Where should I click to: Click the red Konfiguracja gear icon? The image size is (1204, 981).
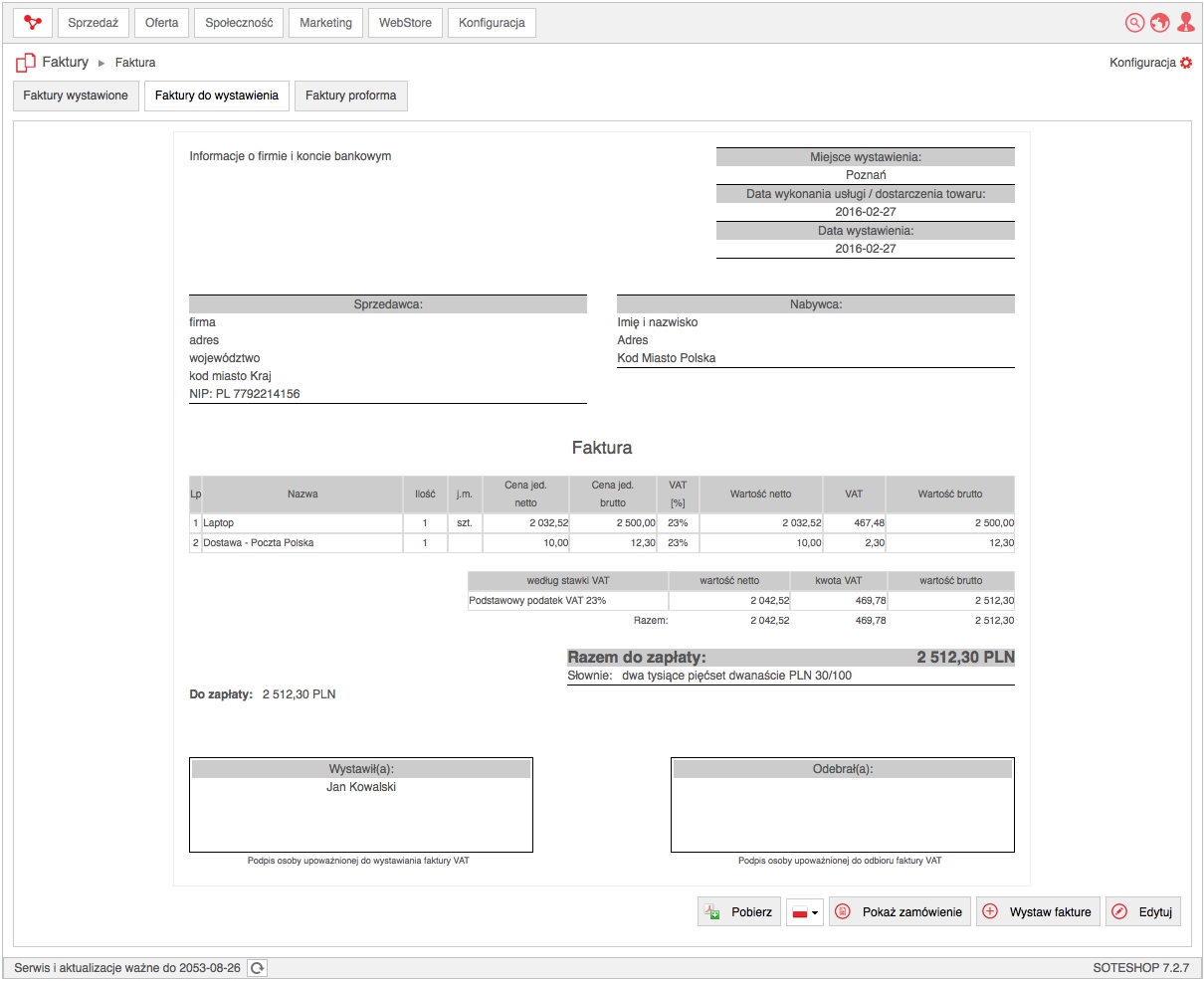point(1186,63)
